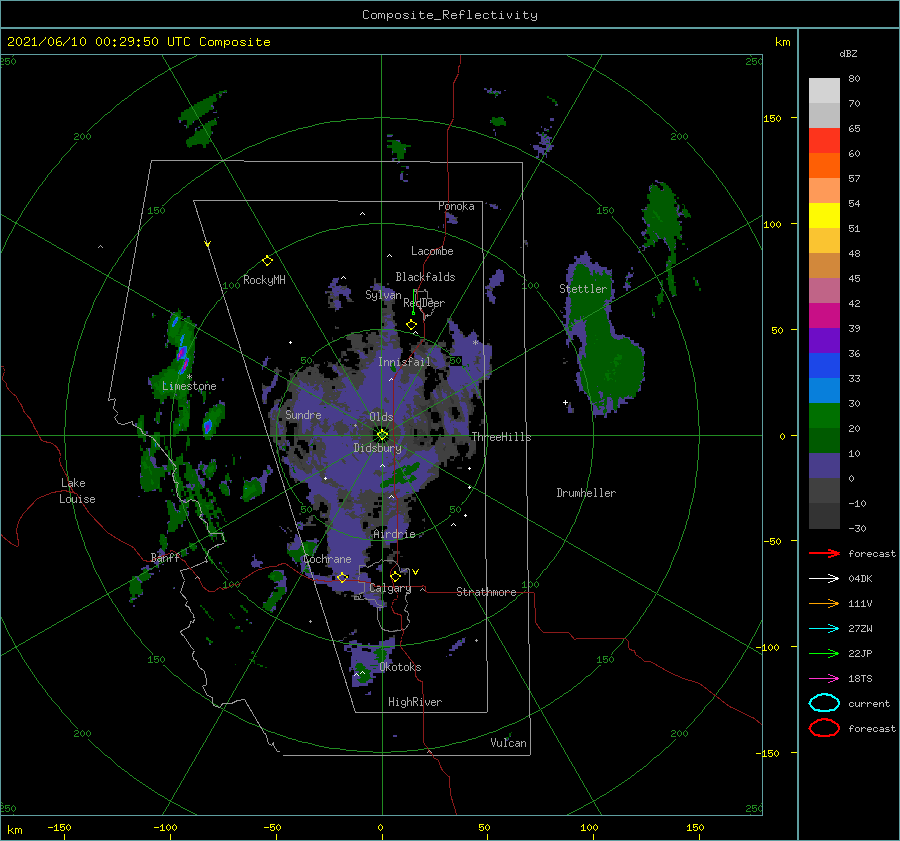The width and height of the screenshot is (900, 841).
Task: Click the HighRiver city label
Action: pyautogui.click(x=415, y=702)
